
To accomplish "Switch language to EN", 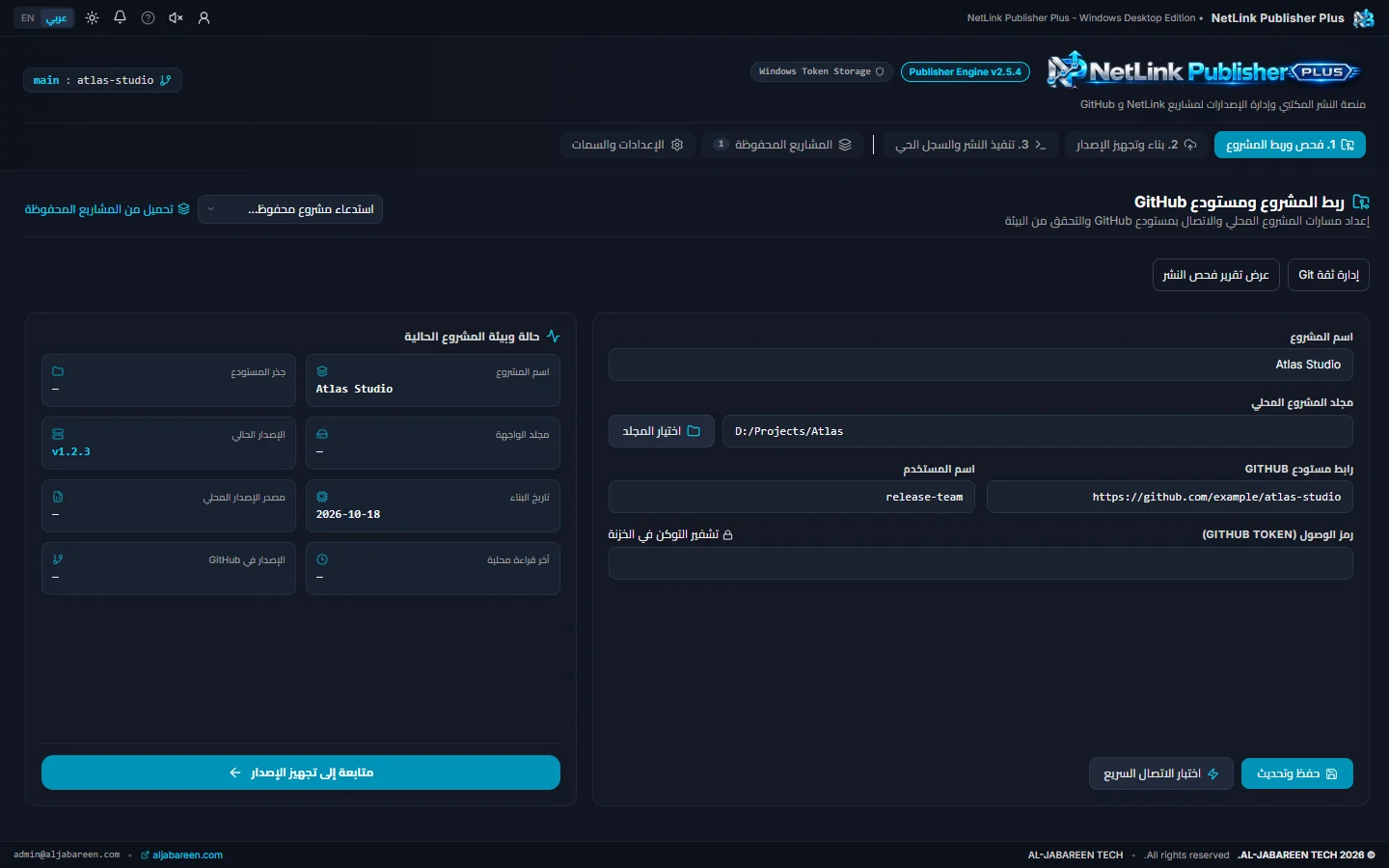I will pos(28,18).
